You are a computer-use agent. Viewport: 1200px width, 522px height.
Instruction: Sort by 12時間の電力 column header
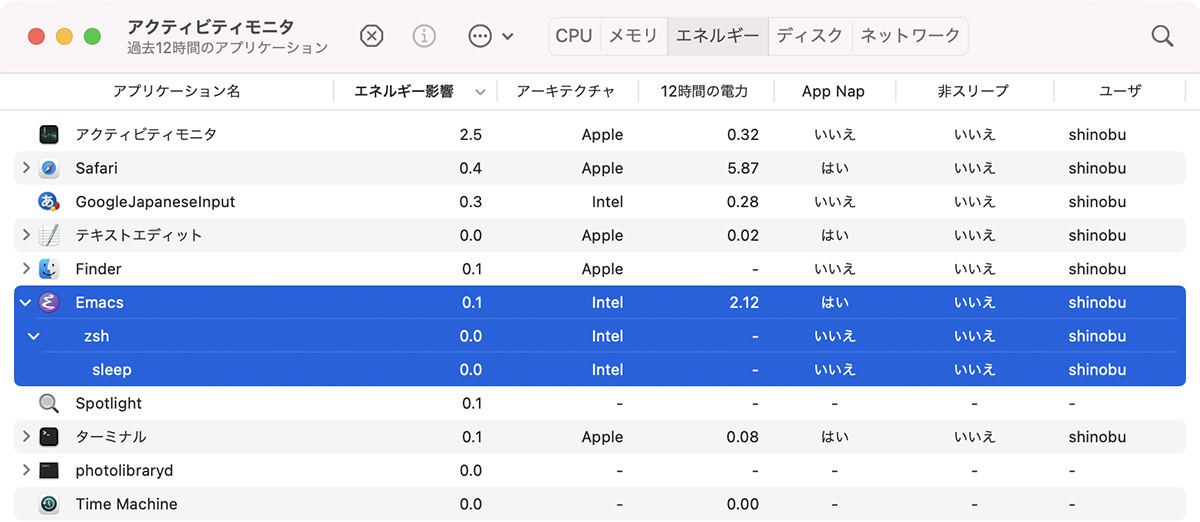pos(704,91)
